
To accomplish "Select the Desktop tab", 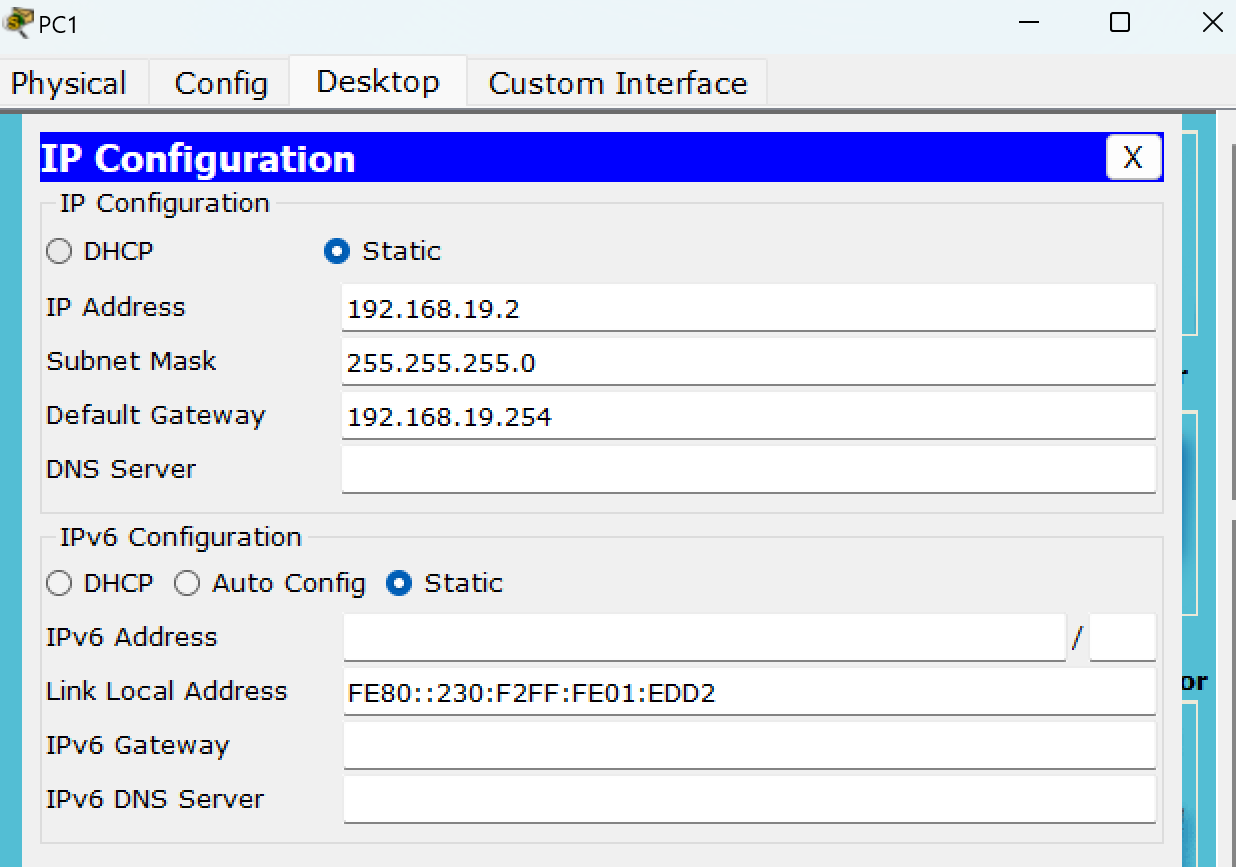I will pyautogui.click(x=378, y=81).
